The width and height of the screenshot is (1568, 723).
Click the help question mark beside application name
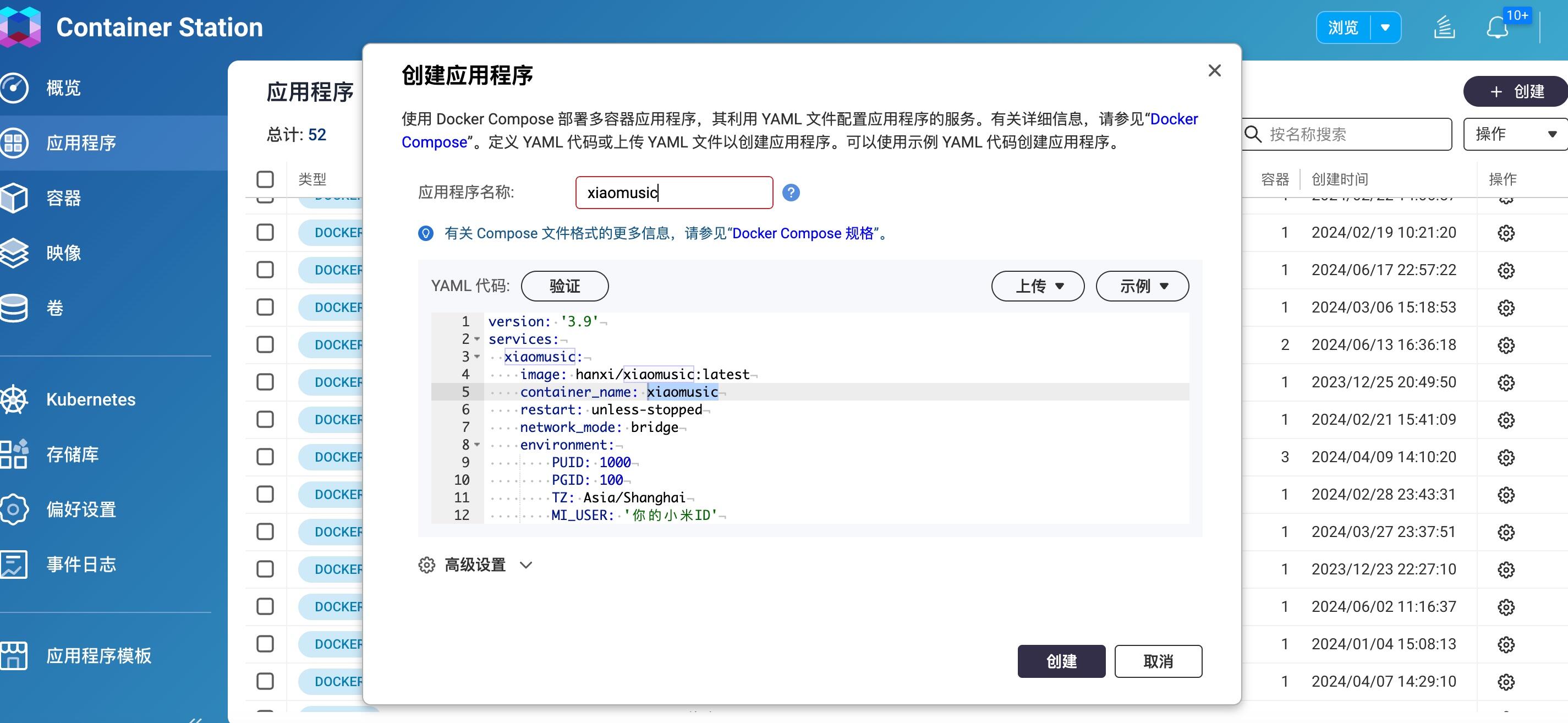(791, 193)
